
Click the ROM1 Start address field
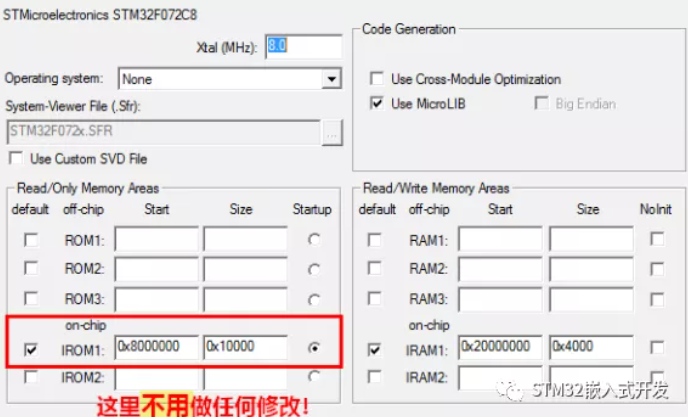[157, 239]
